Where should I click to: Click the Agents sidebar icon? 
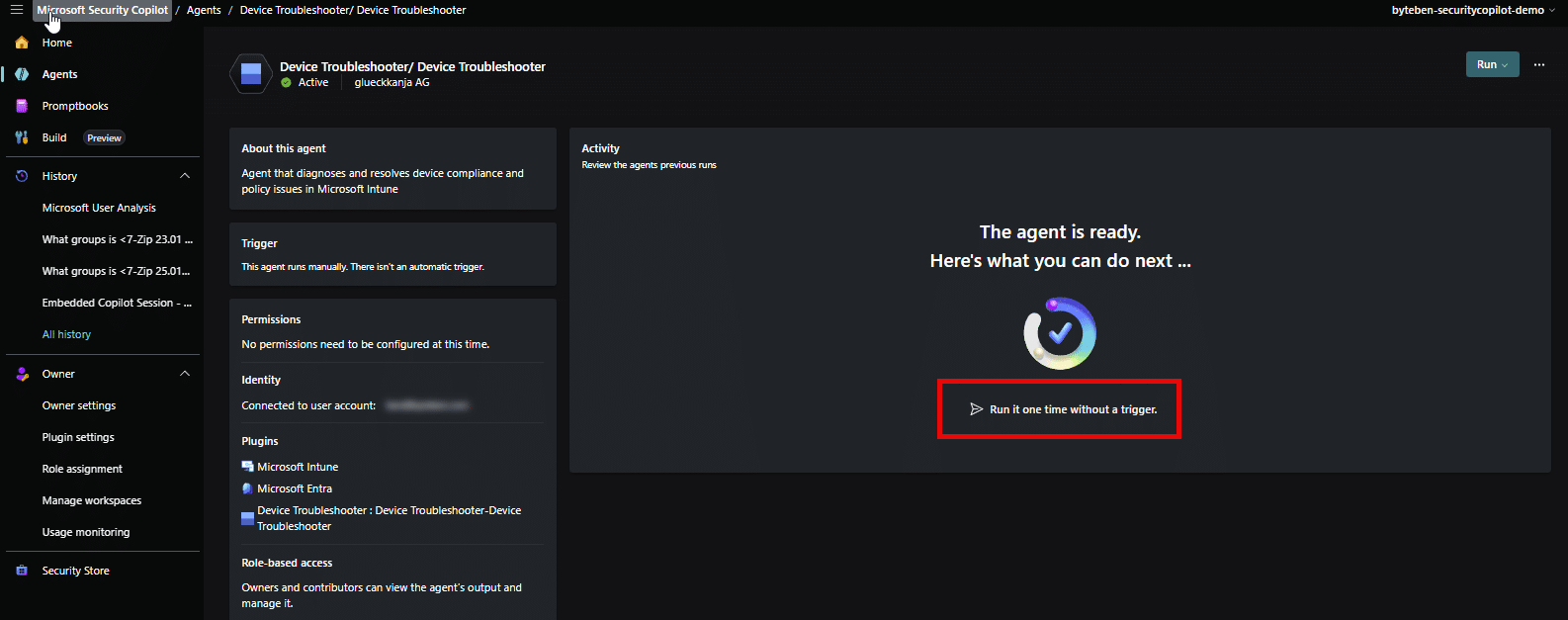22,74
